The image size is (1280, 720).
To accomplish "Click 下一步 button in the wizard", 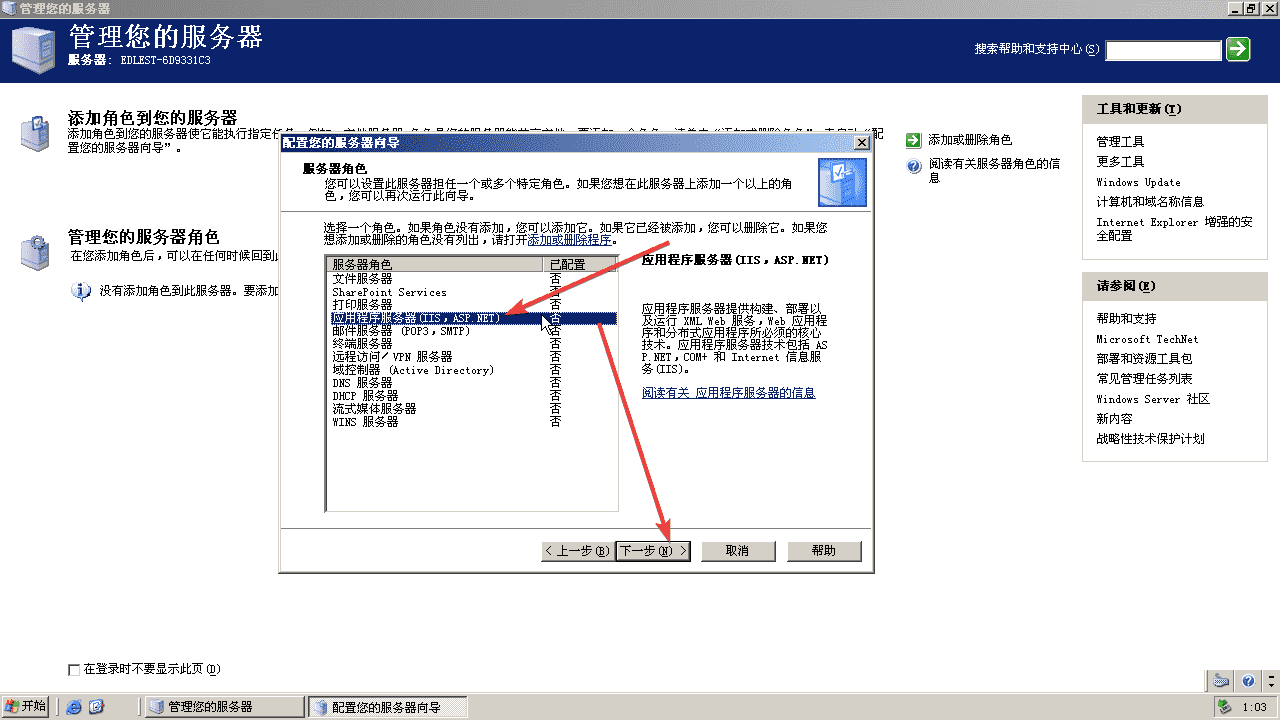I will (x=652, y=551).
